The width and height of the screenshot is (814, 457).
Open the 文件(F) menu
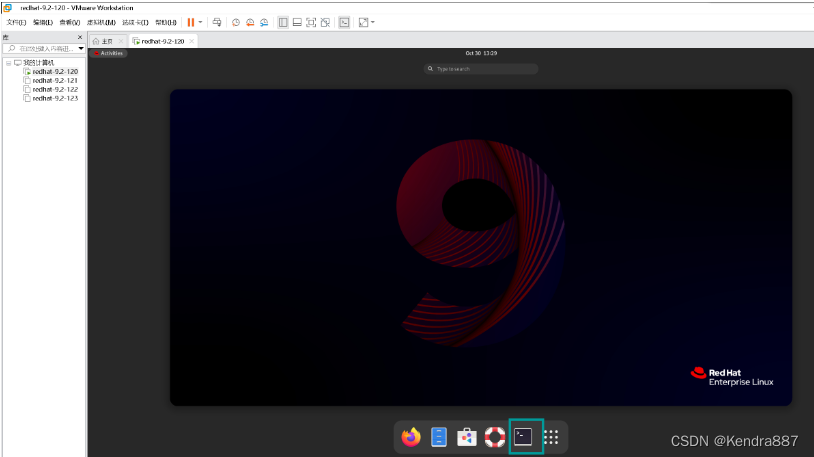(x=16, y=22)
